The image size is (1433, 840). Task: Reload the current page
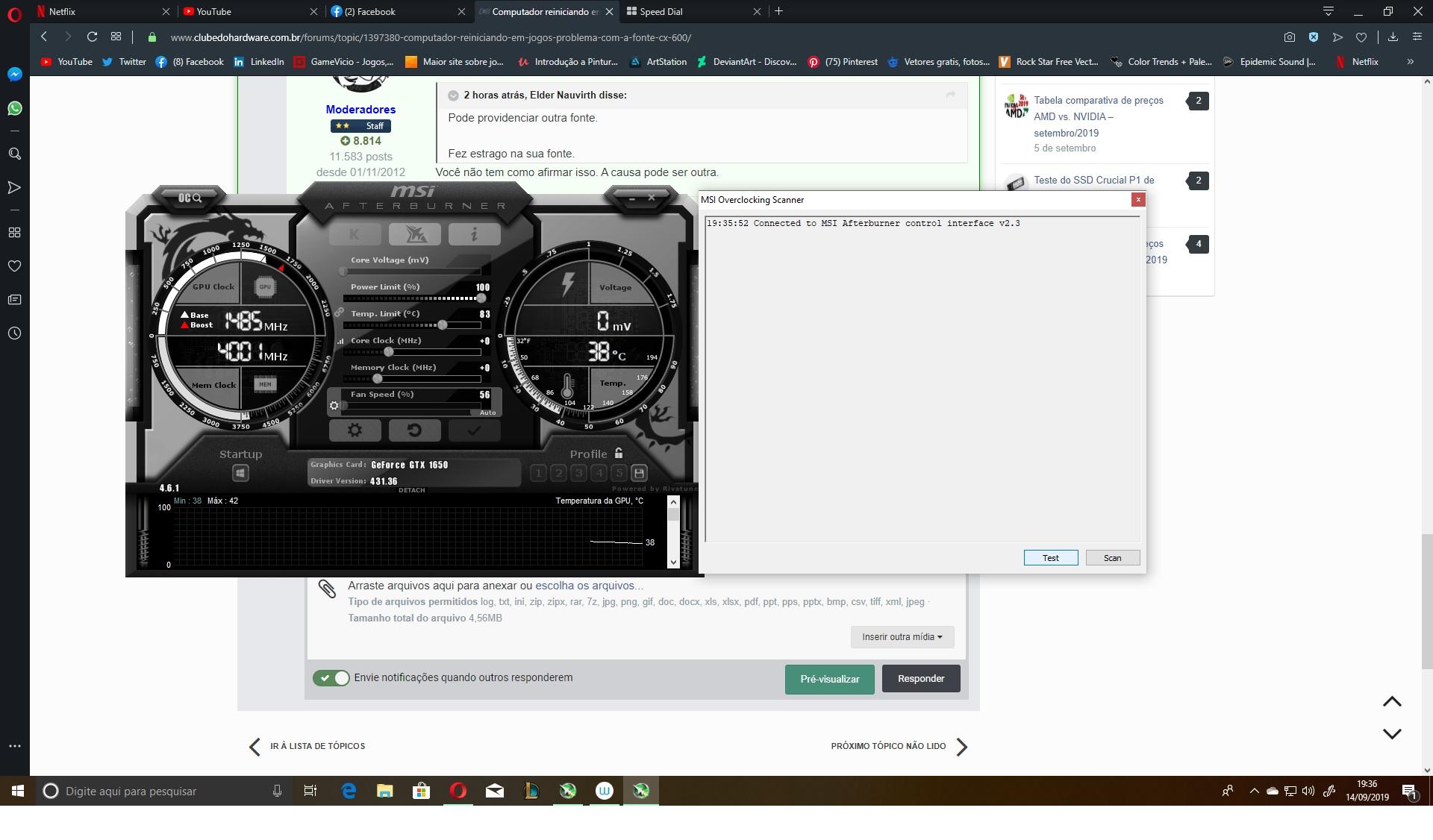click(92, 37)
